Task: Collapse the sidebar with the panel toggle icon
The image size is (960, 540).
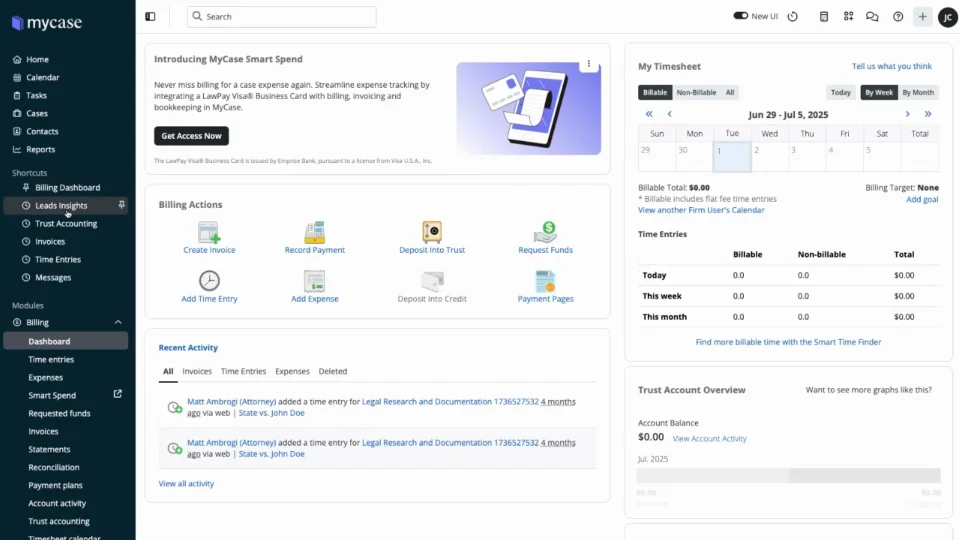Action: [150, 17]
